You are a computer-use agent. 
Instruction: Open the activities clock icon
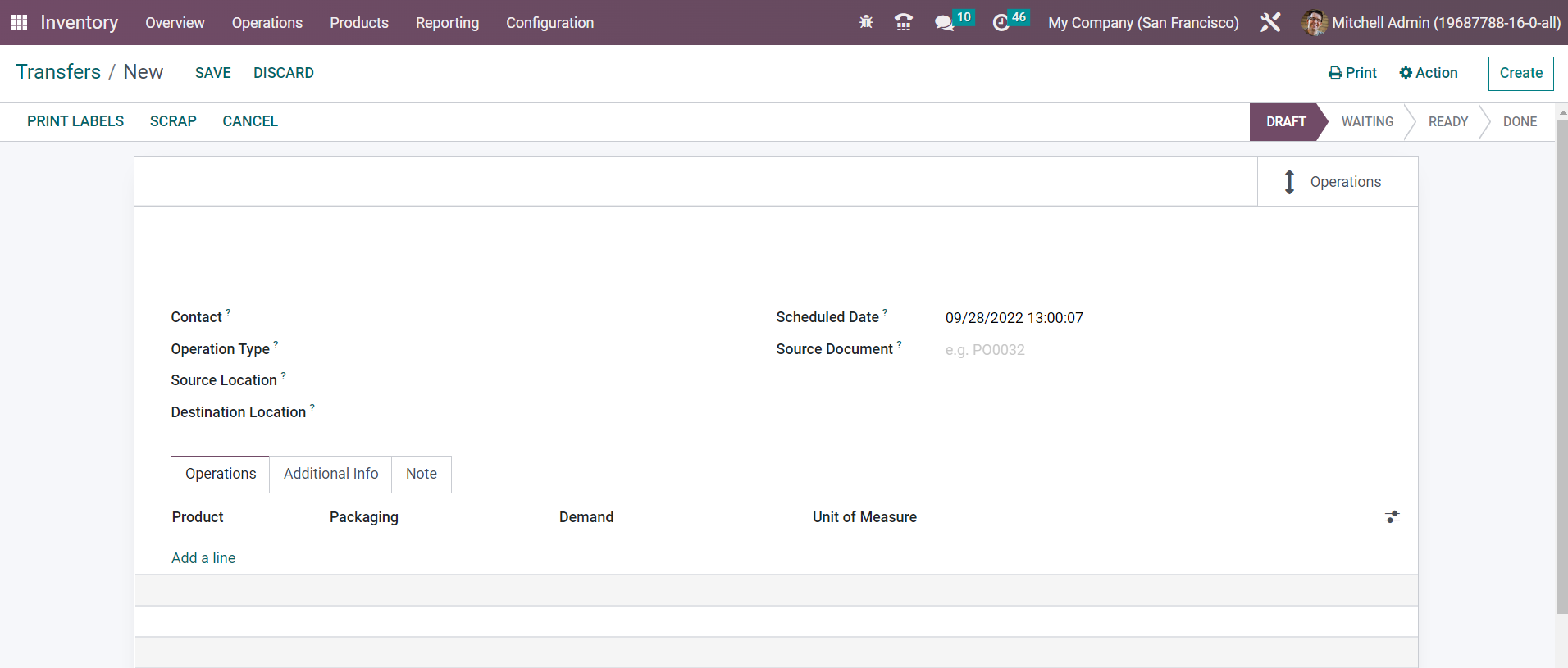1001,22
